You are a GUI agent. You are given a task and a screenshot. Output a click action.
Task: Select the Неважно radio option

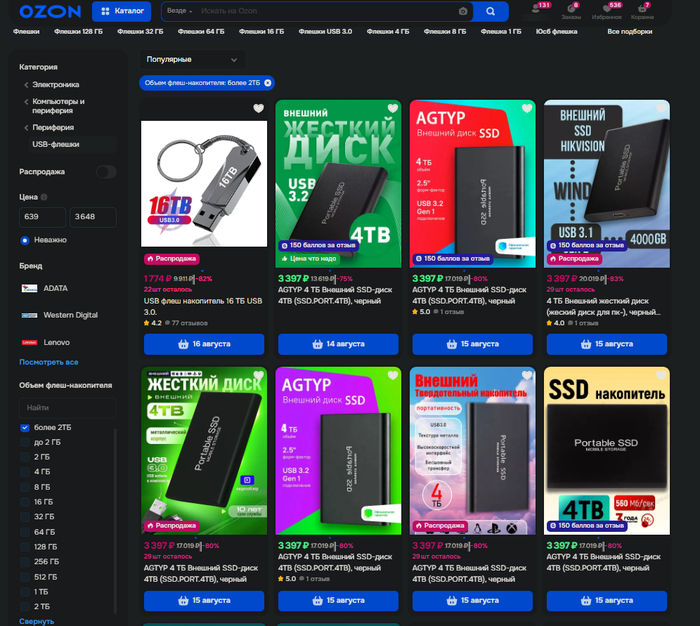(25, 240)
